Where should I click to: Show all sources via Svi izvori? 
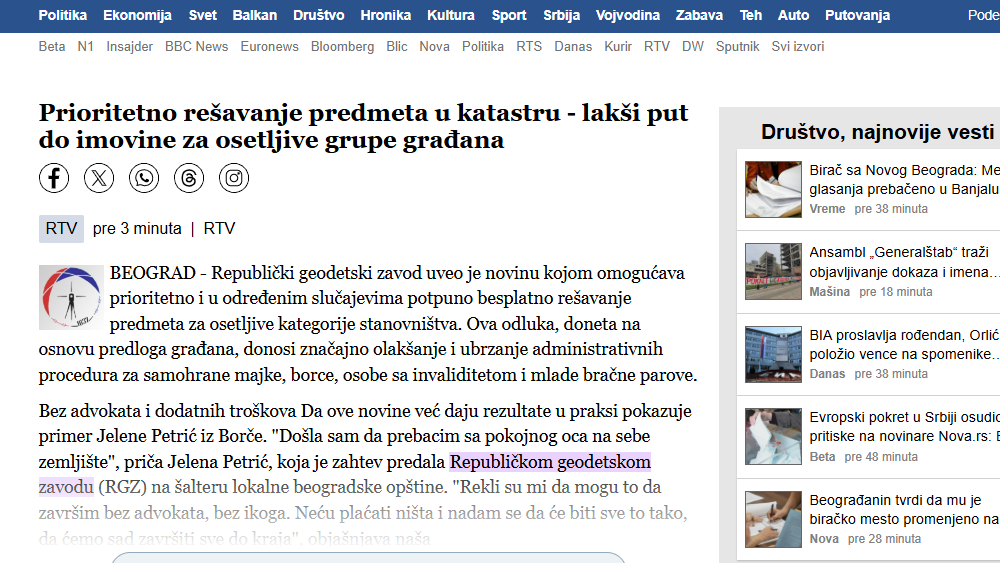point(798,47)
